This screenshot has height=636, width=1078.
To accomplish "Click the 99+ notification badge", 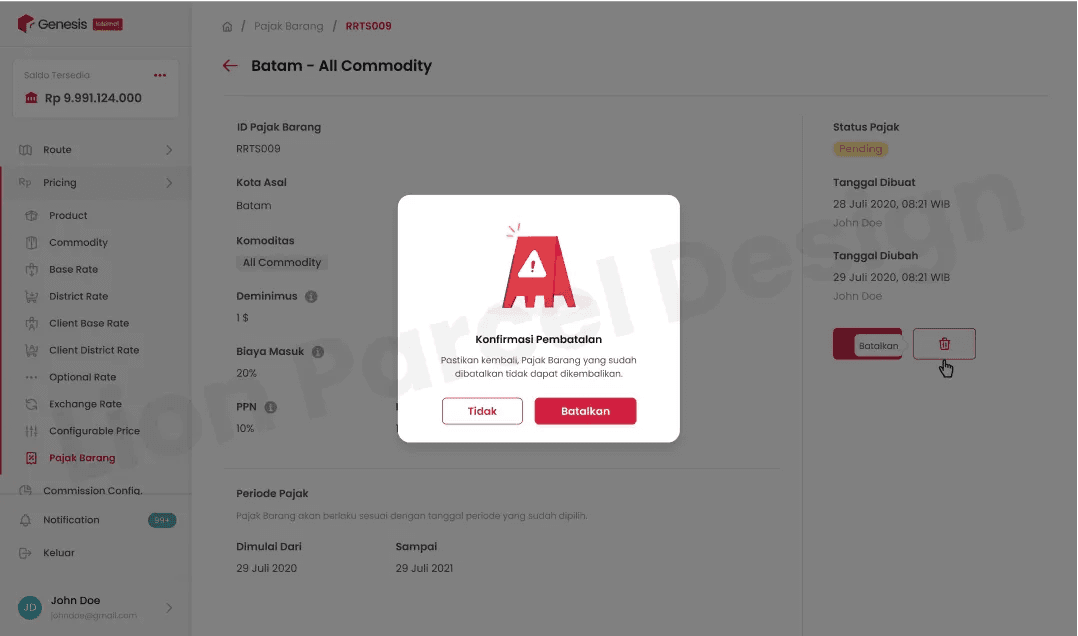I will click(x=162, y=520).
